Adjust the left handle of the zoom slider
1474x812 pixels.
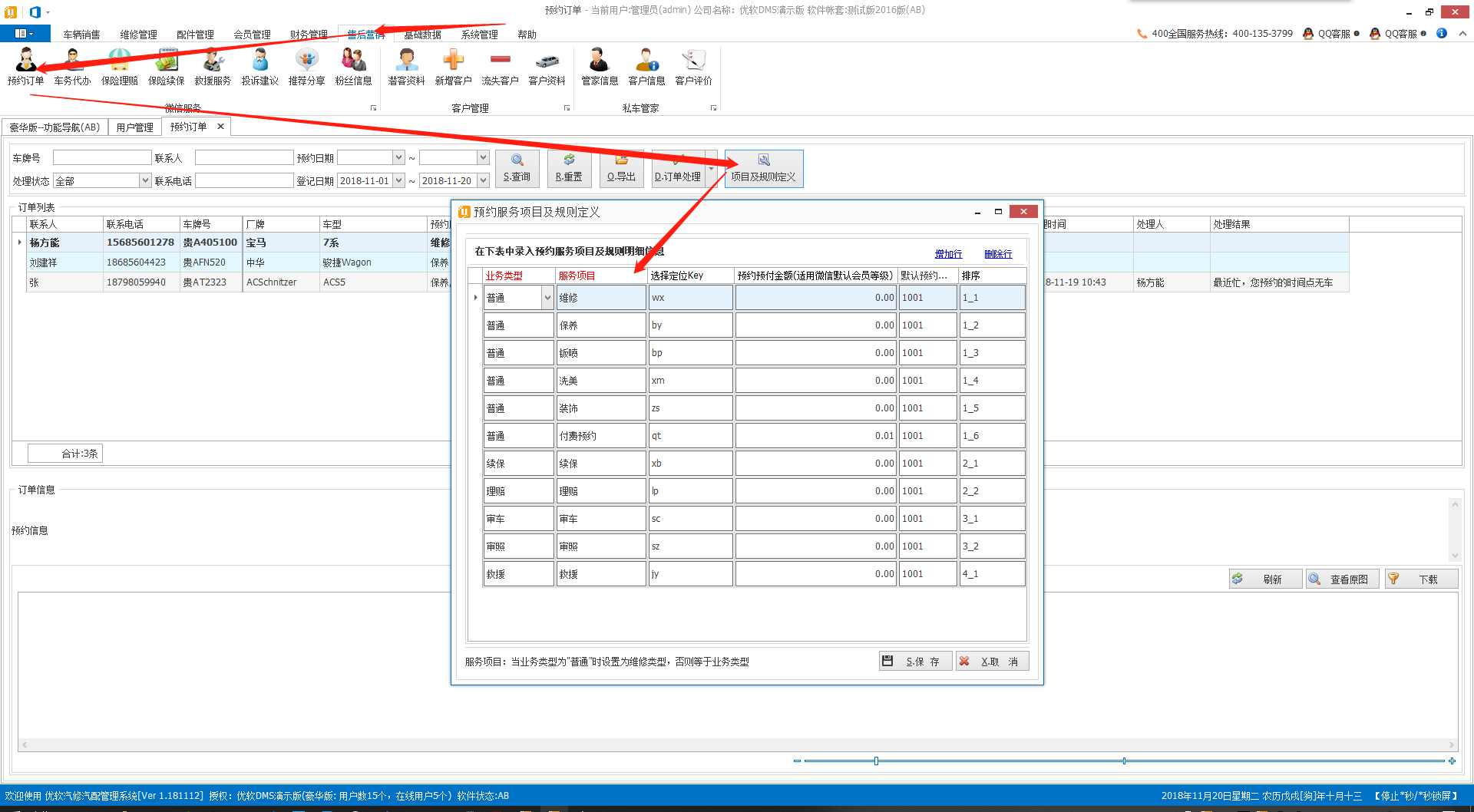[876, 761]
